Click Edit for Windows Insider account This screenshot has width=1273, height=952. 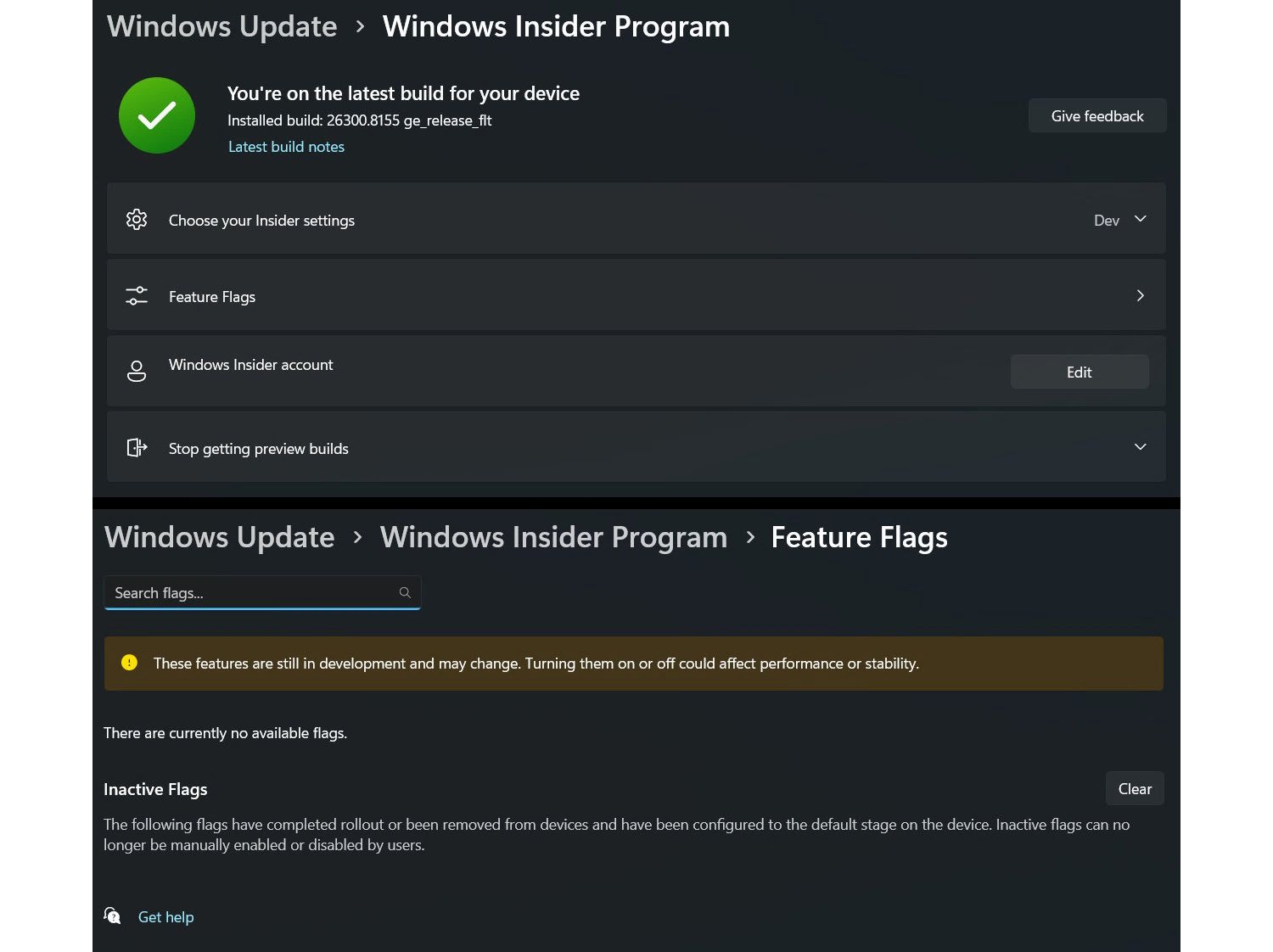coord(1079,372)
